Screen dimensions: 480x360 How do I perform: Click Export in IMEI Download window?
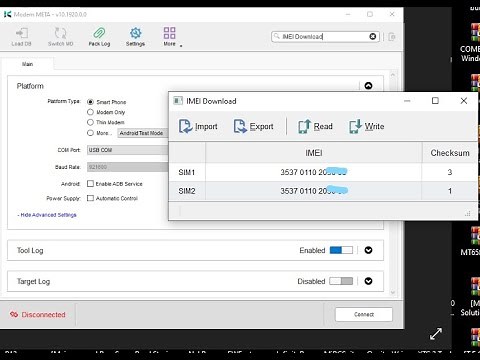pos(253,126)
